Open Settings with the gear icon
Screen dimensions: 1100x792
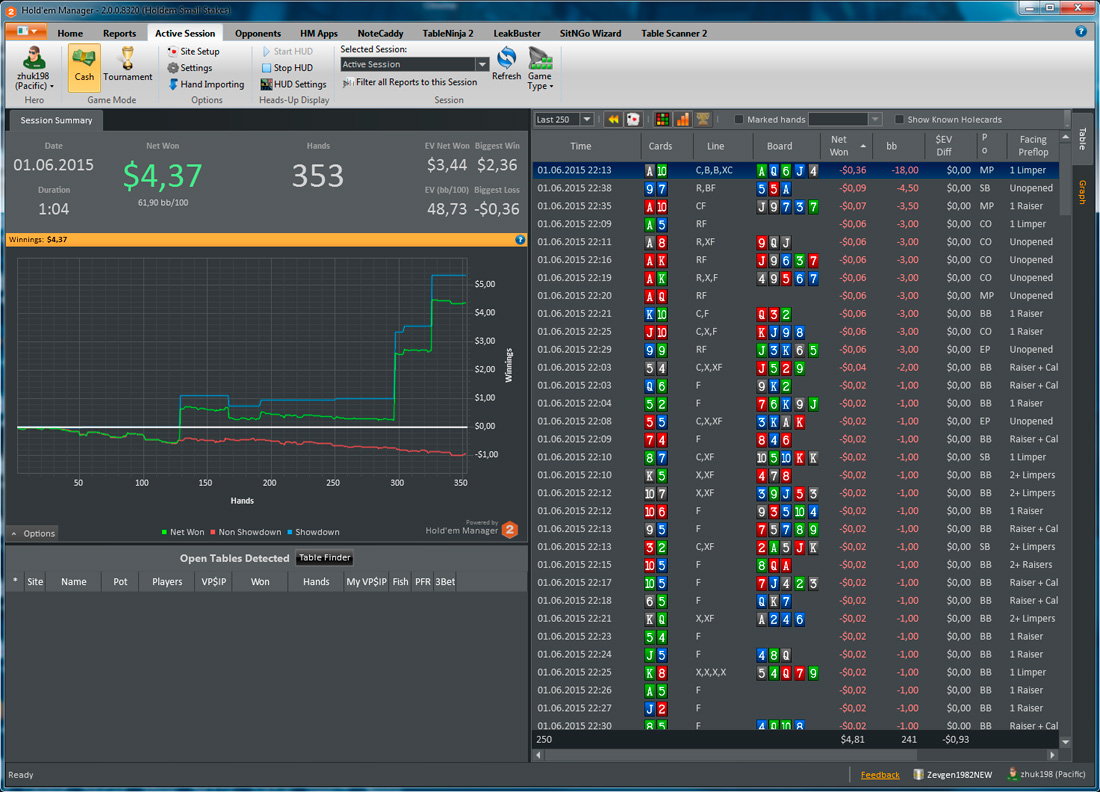coord(173,68)
